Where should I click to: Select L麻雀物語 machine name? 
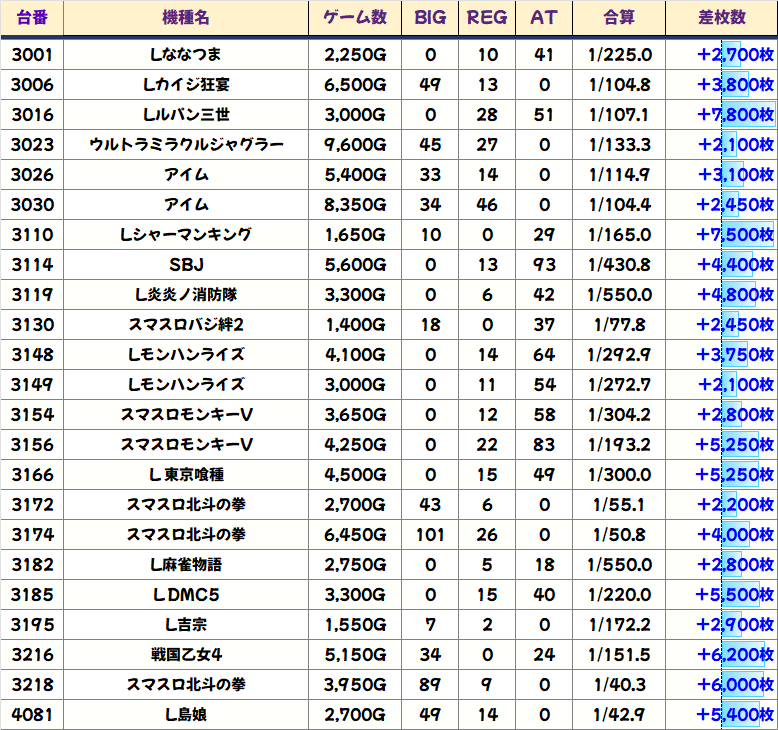pos(186,565)
